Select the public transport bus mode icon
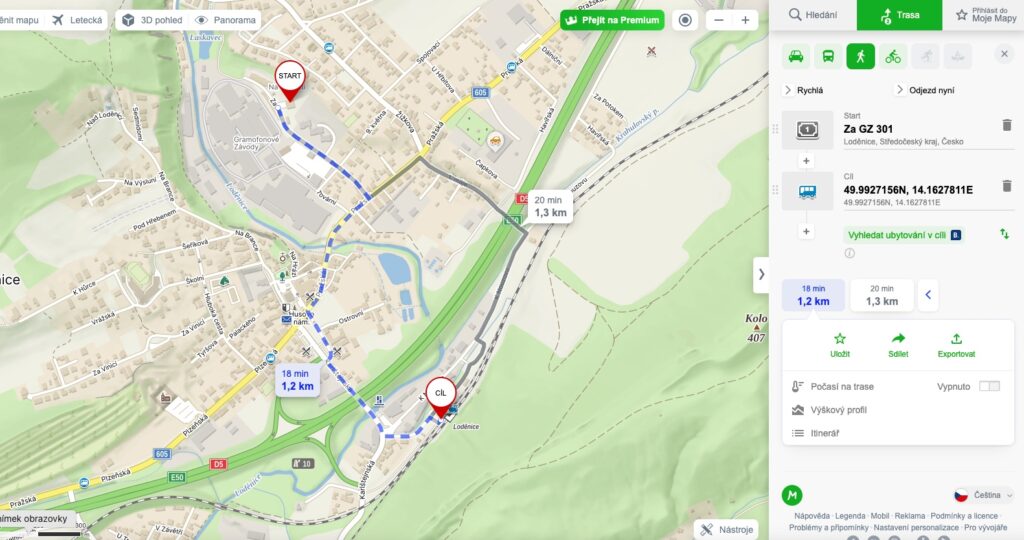The width and height of the screenshot is (1024, 540). (x=828, y=56)
